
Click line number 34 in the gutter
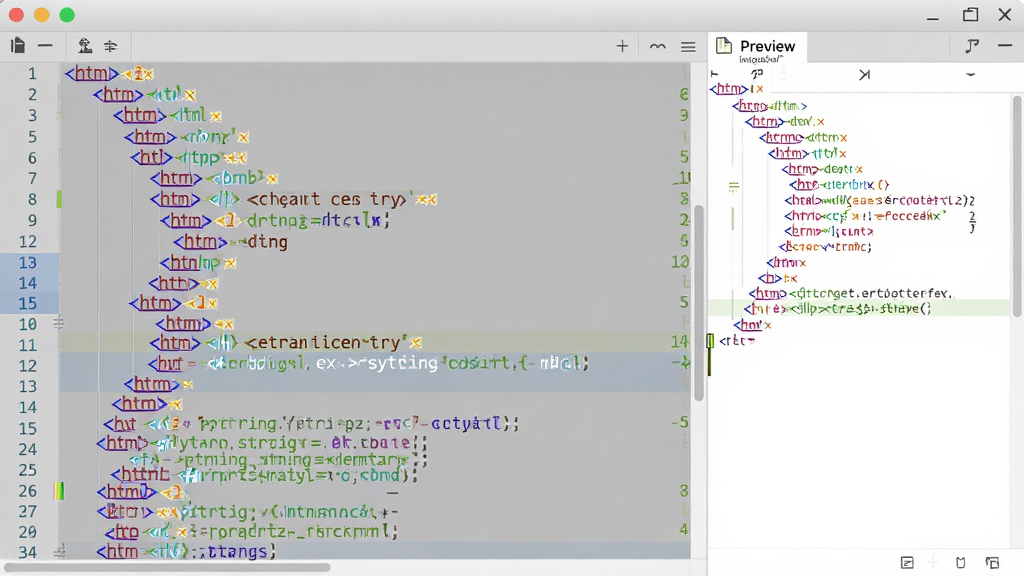pyautogui.click(x=27, y=552)
